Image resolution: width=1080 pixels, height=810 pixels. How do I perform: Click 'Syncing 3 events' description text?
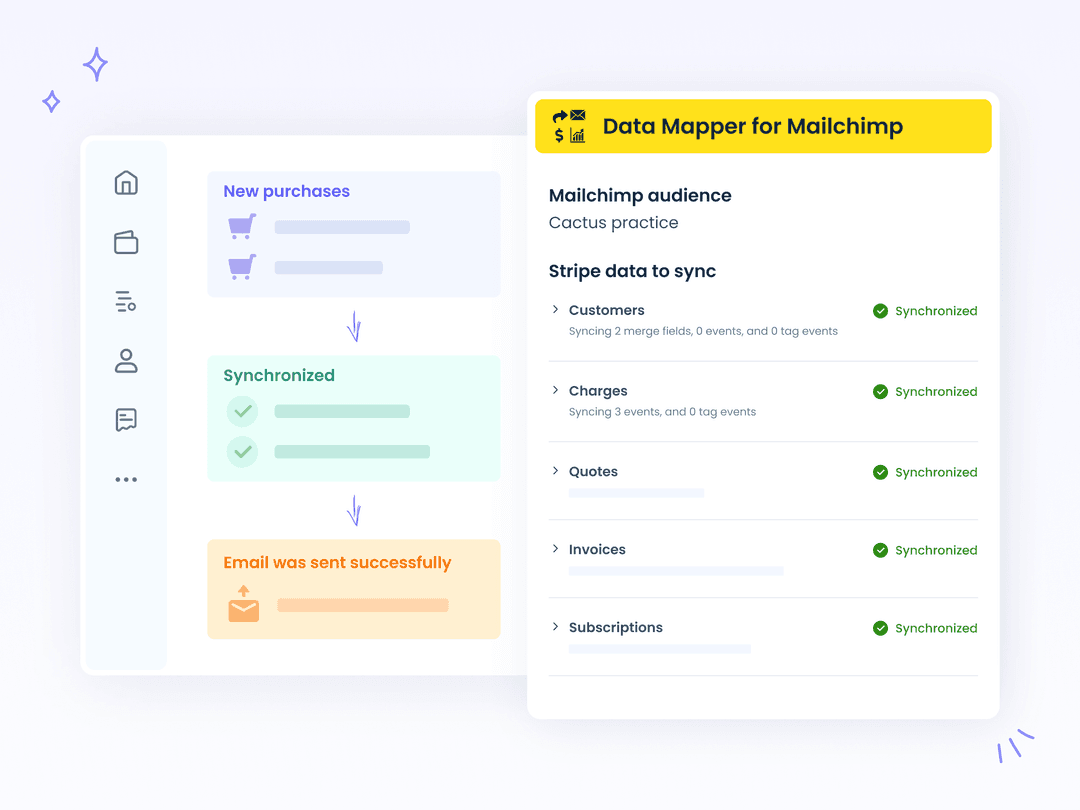(662, 412)
